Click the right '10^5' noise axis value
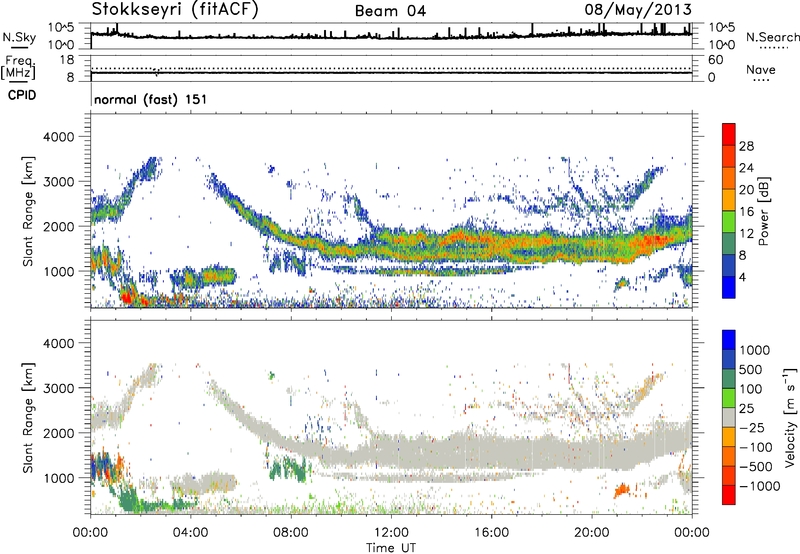The width and height of the screenshot is (800, 554). click(x=721, y=27)
